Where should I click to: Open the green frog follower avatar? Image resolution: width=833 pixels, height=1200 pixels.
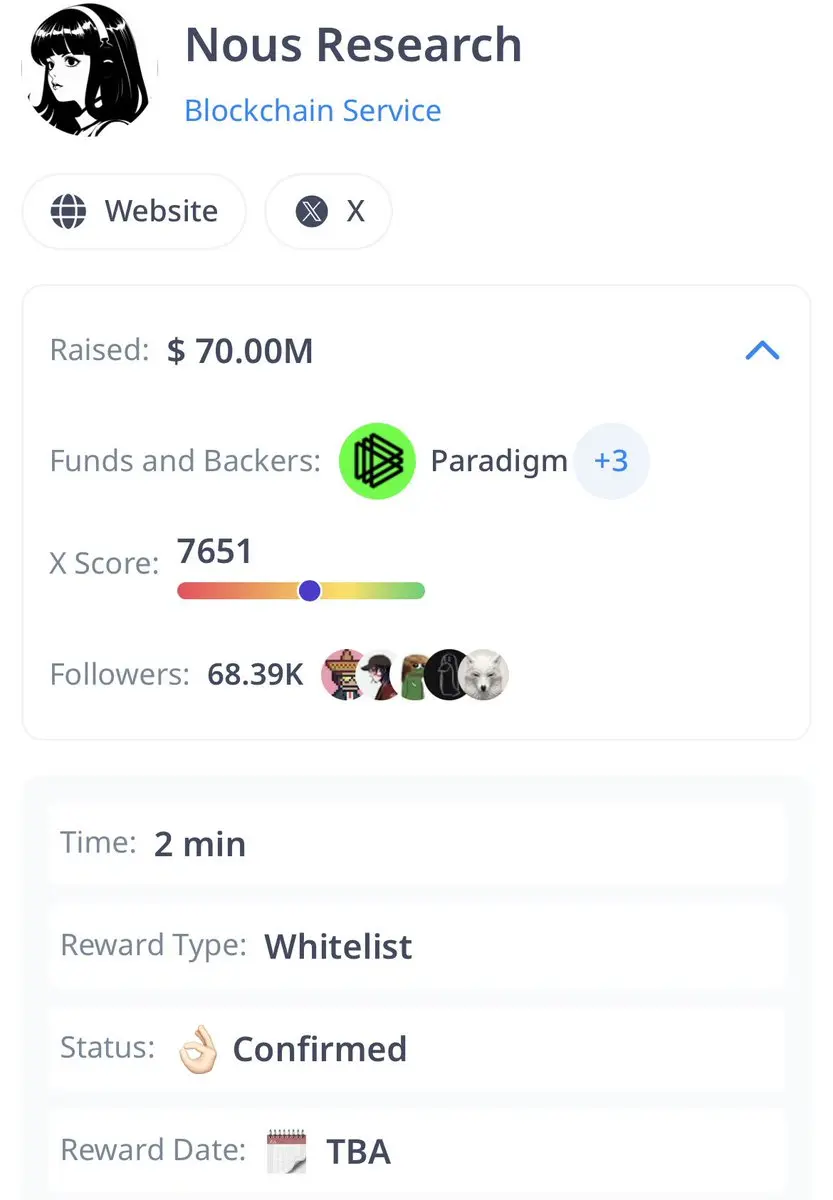411,675
